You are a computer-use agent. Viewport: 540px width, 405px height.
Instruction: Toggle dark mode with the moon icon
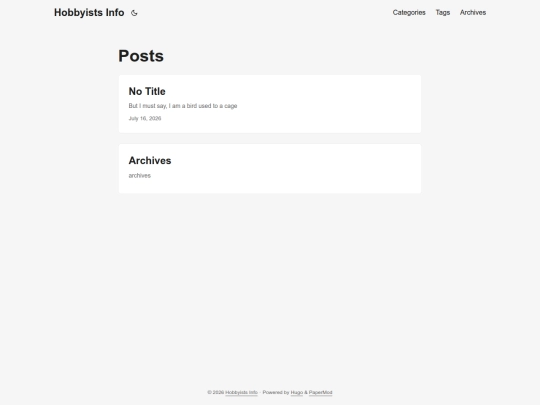134,13
